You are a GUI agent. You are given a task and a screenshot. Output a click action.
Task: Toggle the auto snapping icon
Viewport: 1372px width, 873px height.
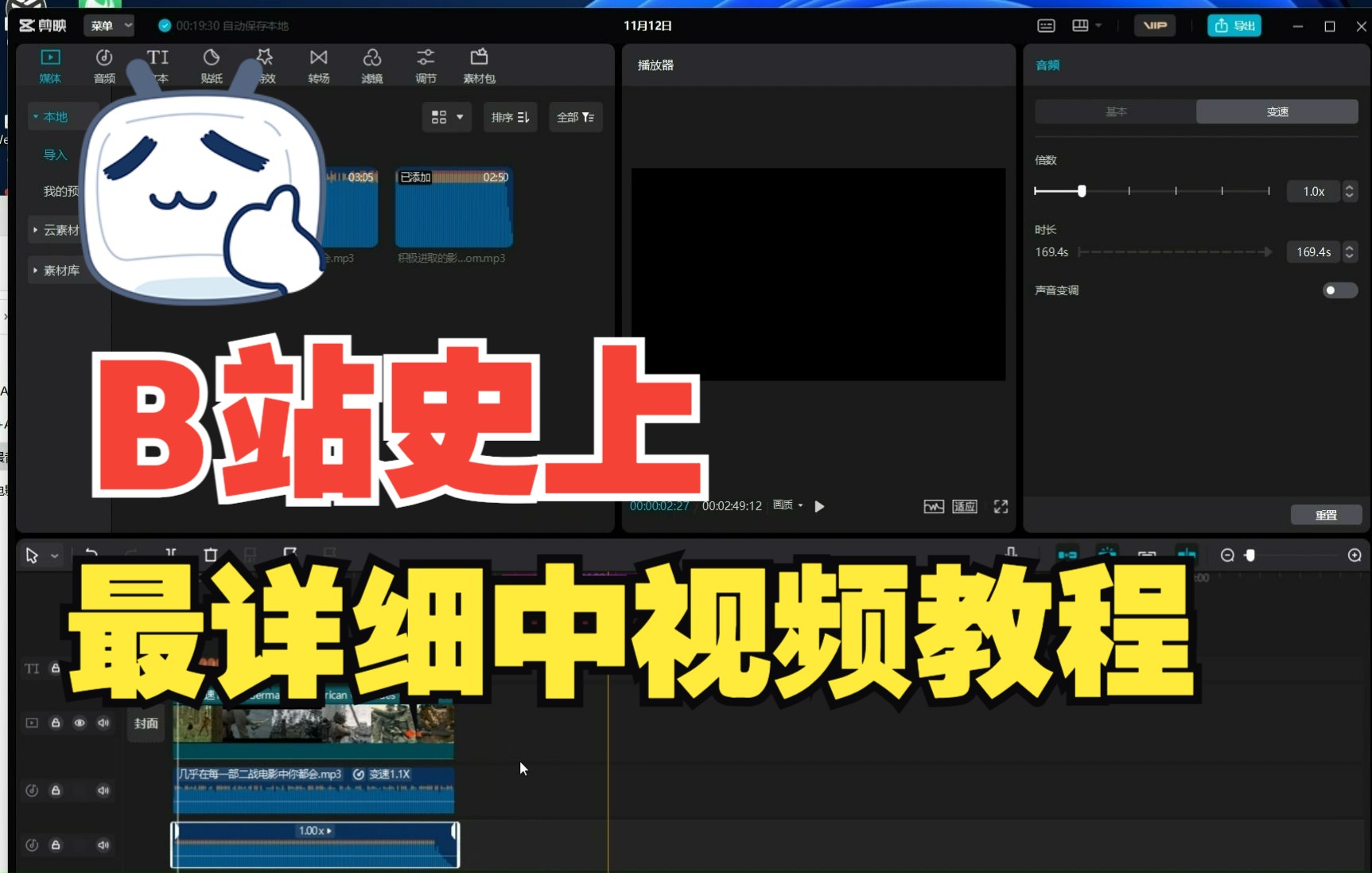click(x=1107, y=554)
